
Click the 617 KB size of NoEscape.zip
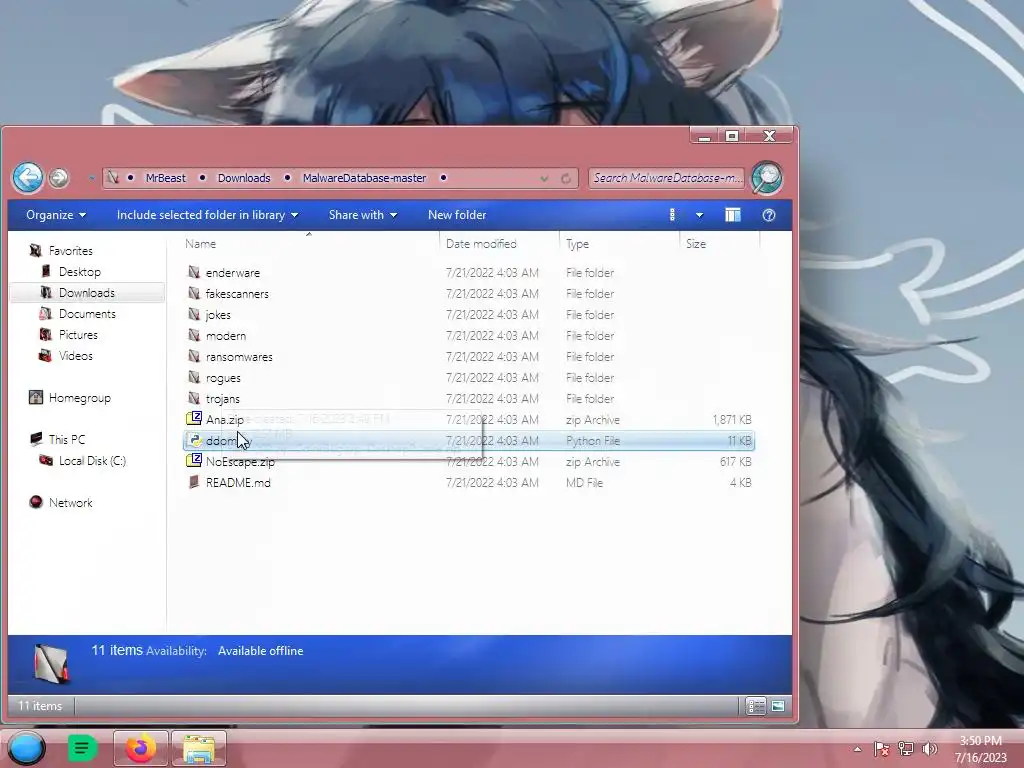pos(735,462)
